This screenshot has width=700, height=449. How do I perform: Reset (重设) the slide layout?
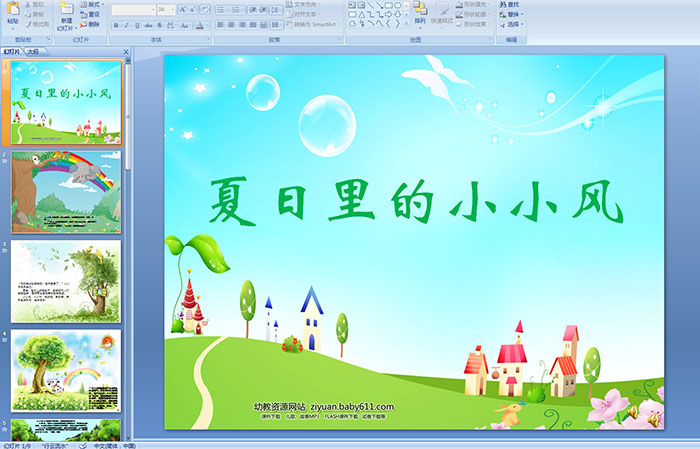point(90,14)
